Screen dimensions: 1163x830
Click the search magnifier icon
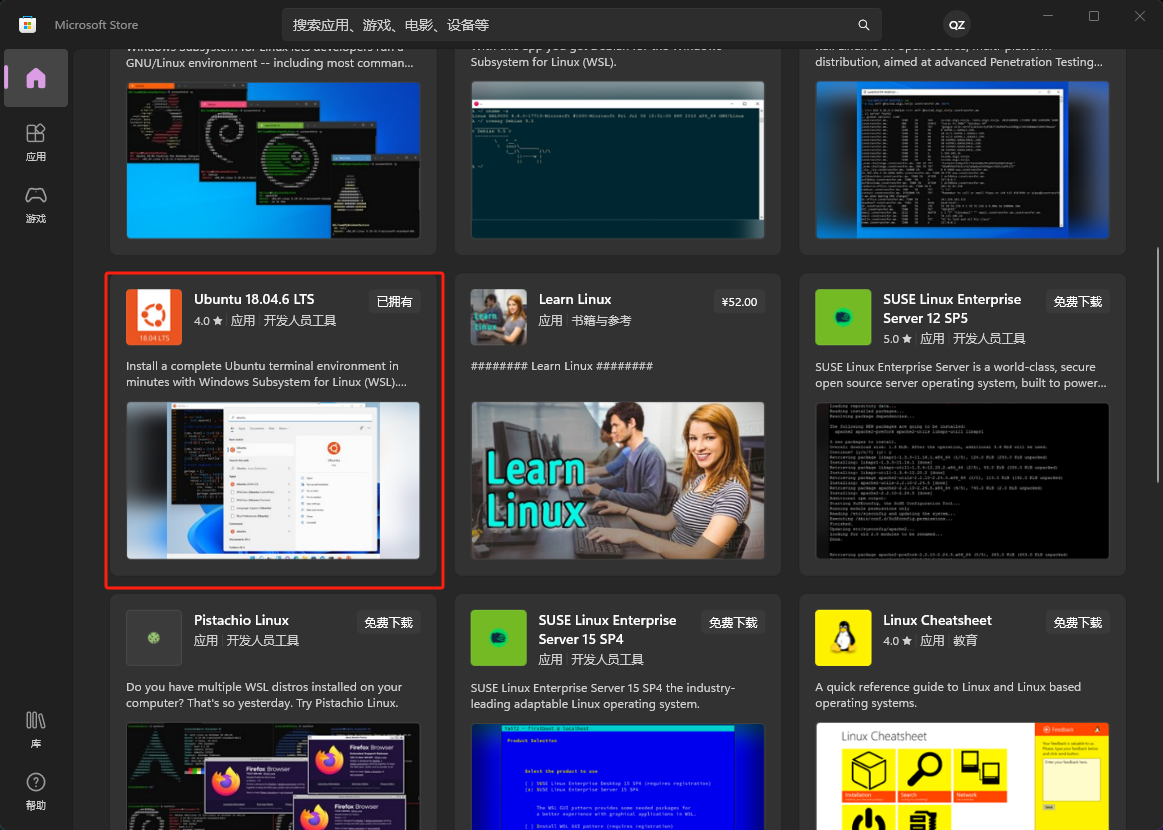(863, 25)
